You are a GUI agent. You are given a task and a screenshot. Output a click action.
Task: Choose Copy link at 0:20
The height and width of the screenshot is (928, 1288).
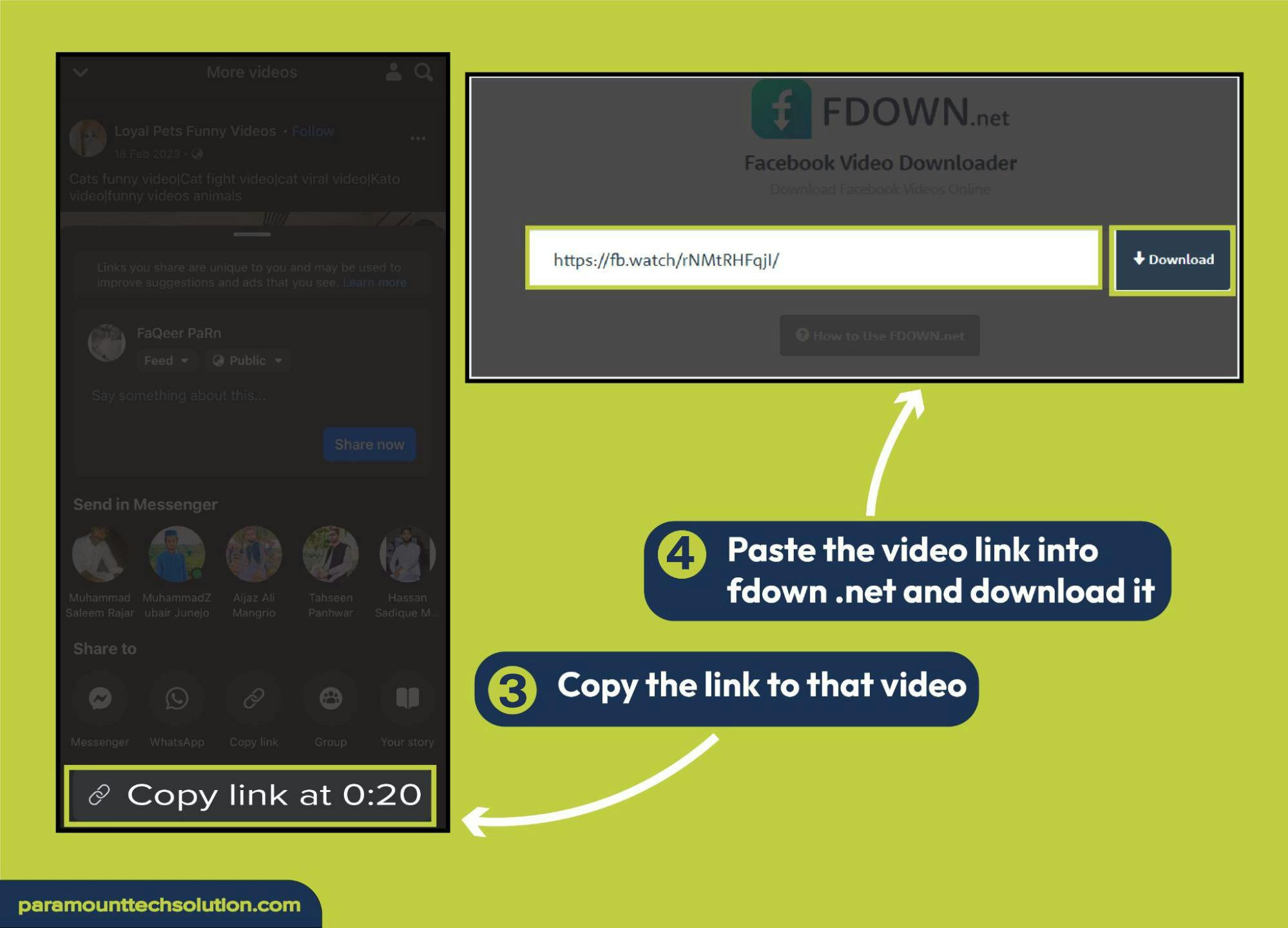(251, 795)
